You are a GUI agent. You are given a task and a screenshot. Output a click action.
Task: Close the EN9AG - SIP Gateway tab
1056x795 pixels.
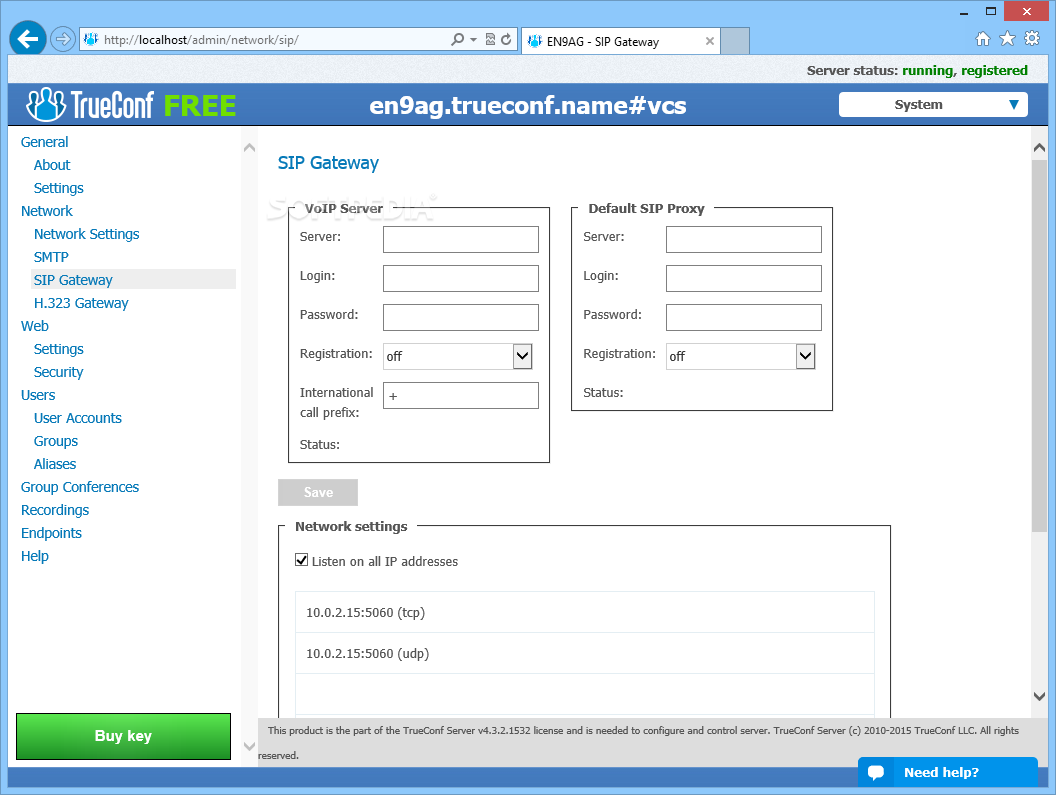709,41
